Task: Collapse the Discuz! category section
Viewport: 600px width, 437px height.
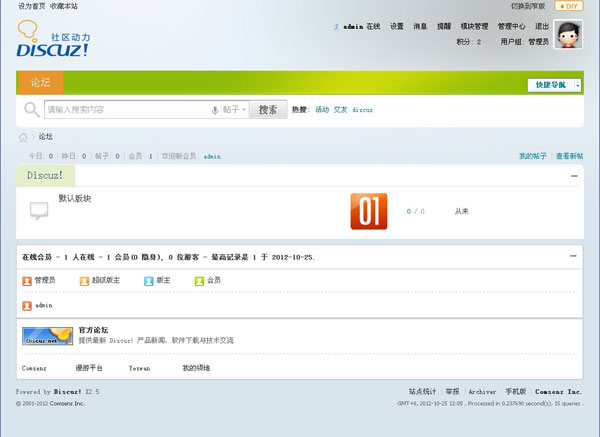Action: point(574,176)
